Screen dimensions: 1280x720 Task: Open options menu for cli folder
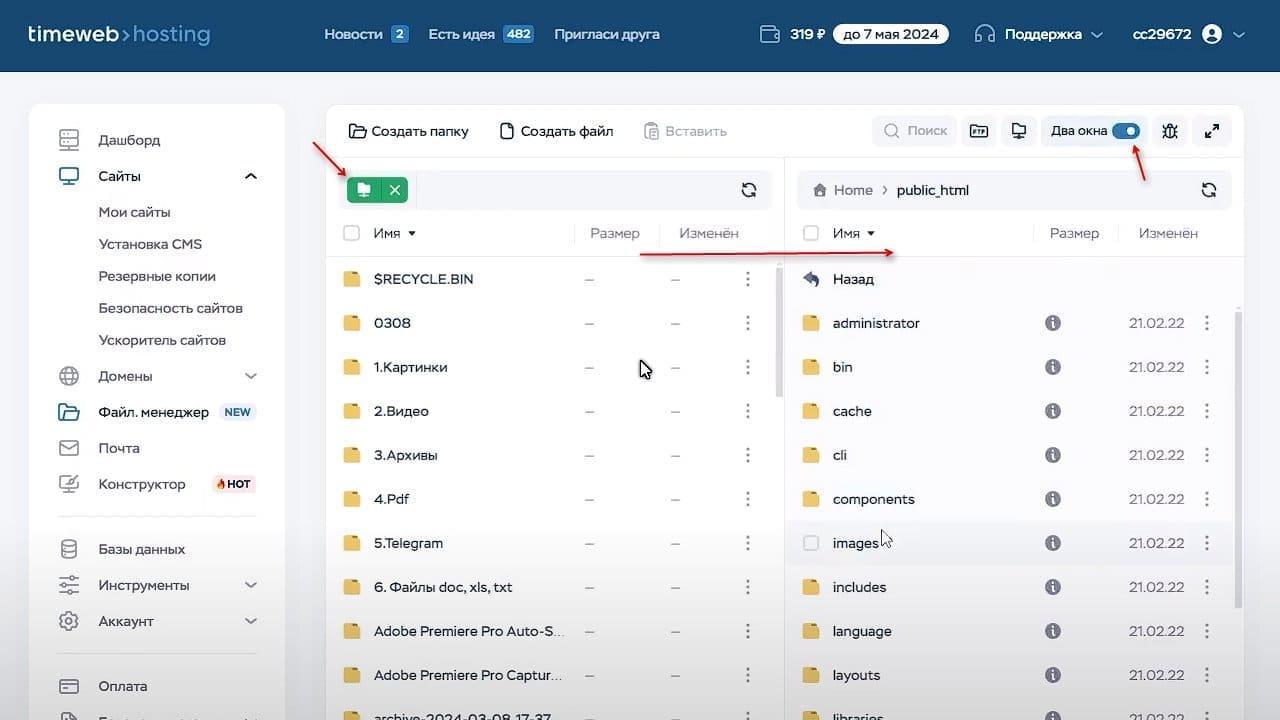coord(1207,455)
